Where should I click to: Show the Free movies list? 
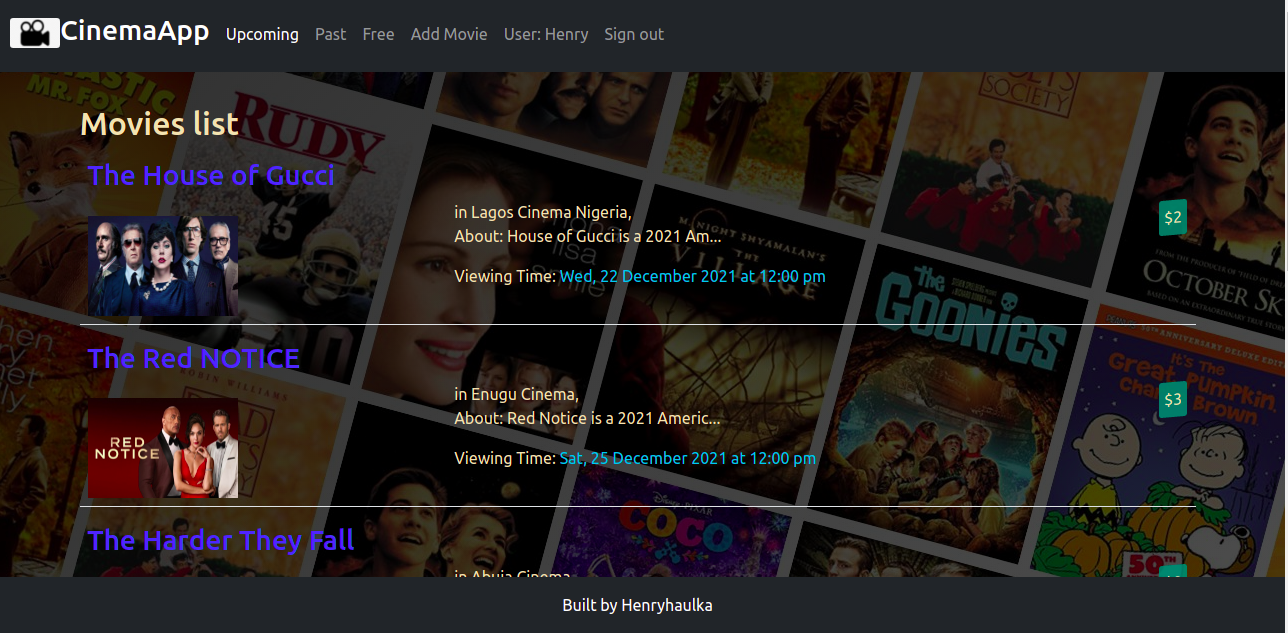[378, 34]
